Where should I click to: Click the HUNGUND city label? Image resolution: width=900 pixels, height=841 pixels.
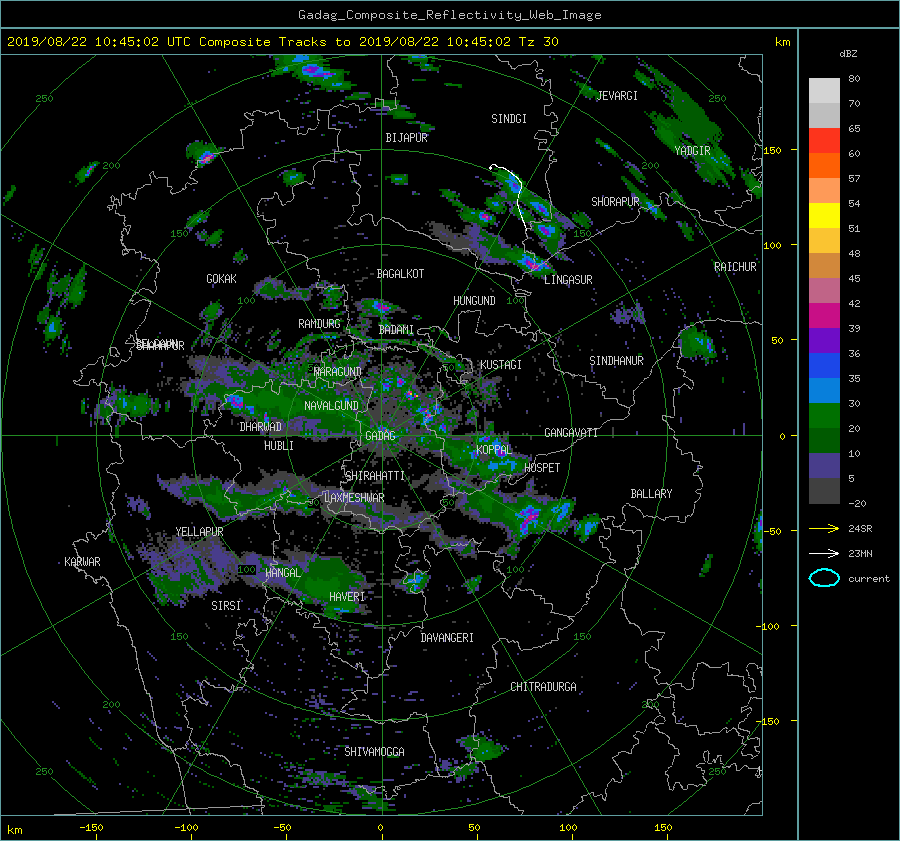pos(474,301)
